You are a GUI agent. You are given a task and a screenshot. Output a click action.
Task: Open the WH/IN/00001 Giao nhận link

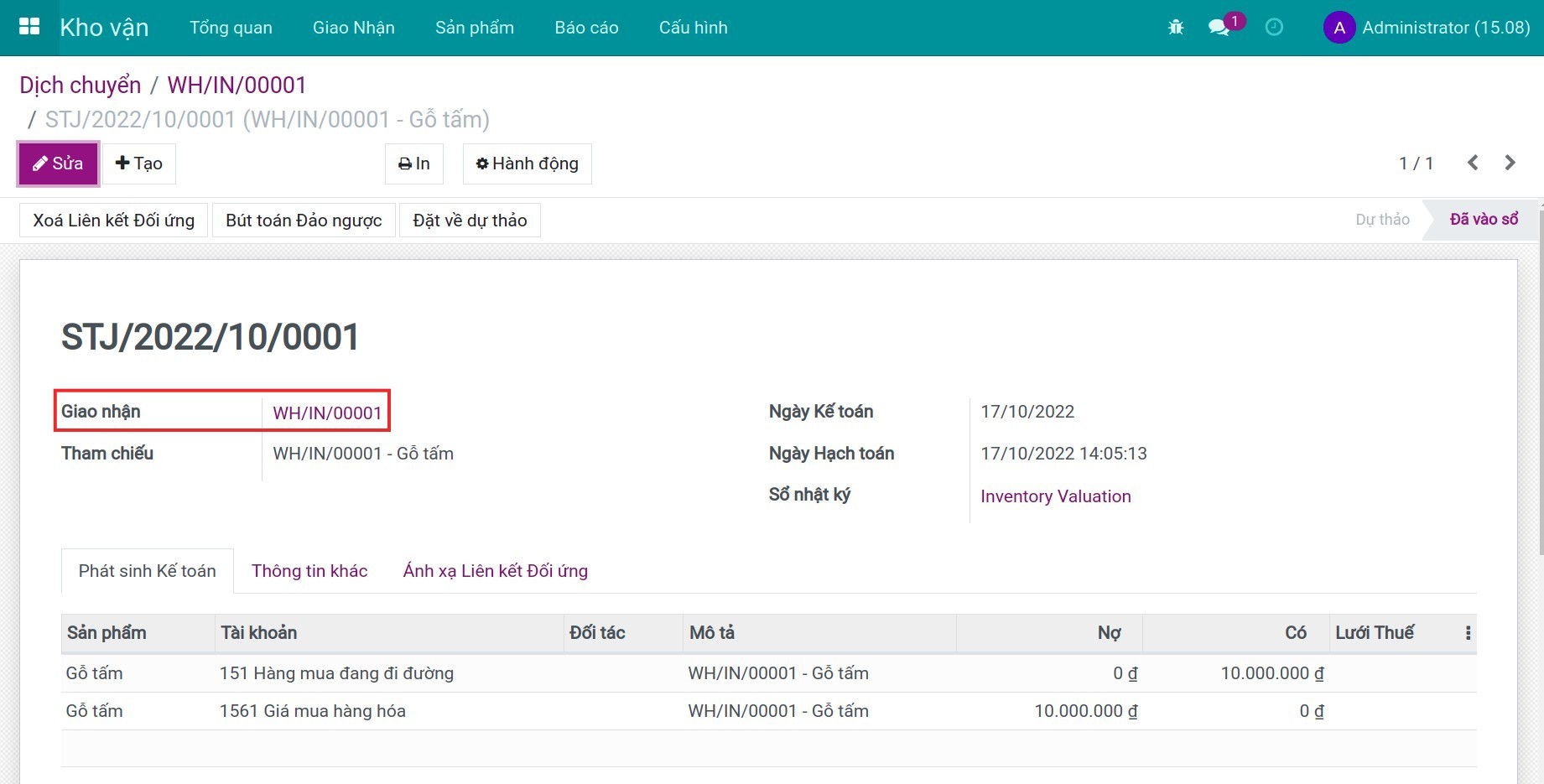click(327, 413)
